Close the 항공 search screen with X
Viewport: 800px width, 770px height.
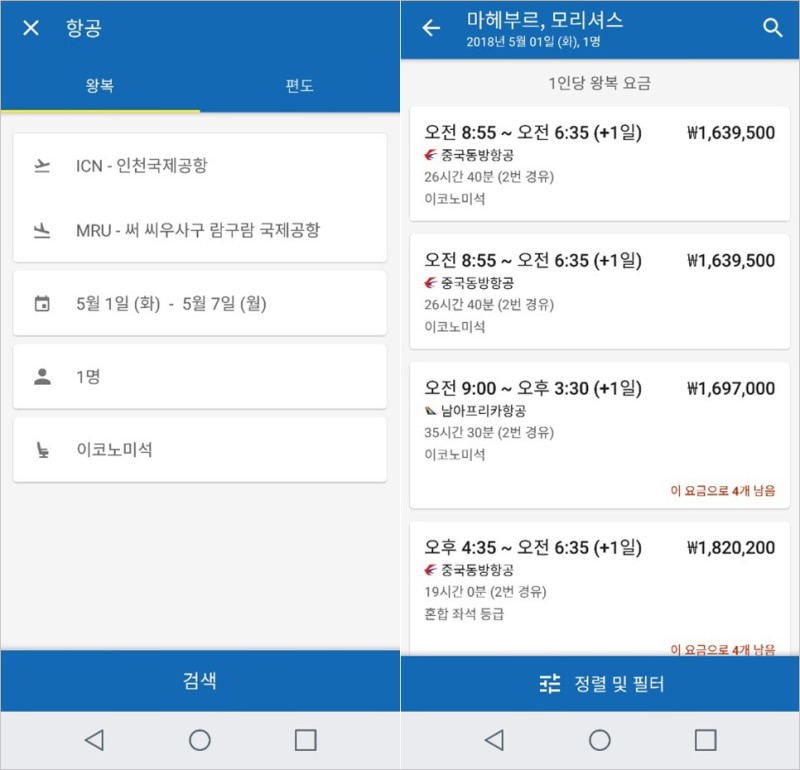point(31,28)
